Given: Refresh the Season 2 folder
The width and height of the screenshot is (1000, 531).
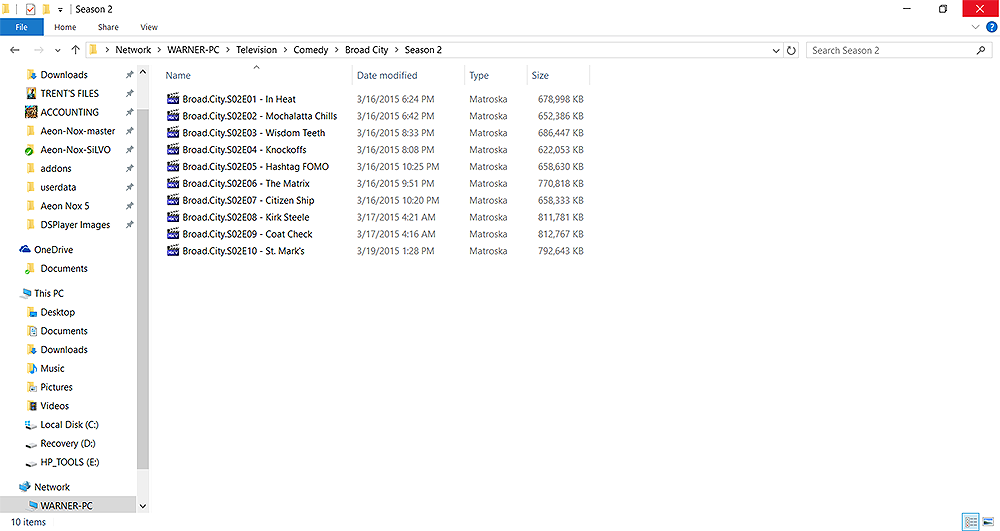Looking at the screenshot, I should 791,50.
